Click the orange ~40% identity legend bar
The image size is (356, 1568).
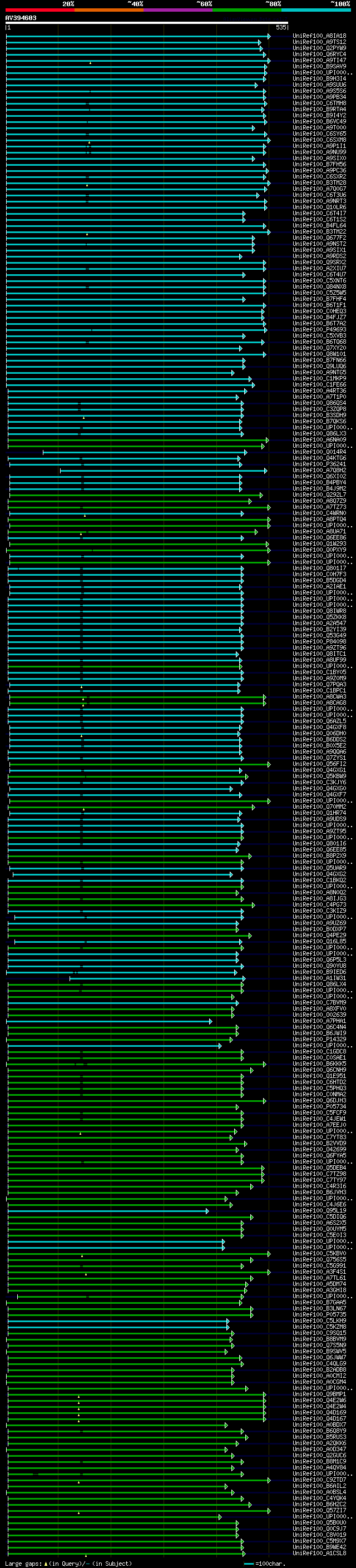pyautogui.click(x=109, y=10)
